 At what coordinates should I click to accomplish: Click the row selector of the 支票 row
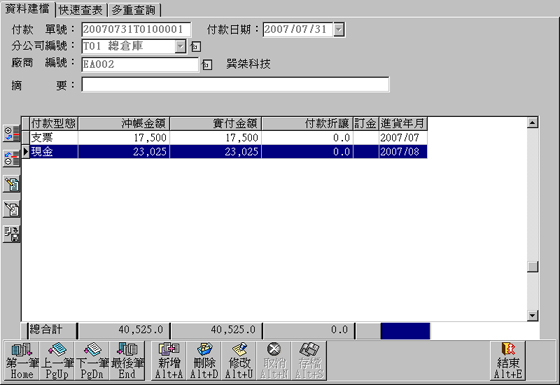click(x=25, y=138)
